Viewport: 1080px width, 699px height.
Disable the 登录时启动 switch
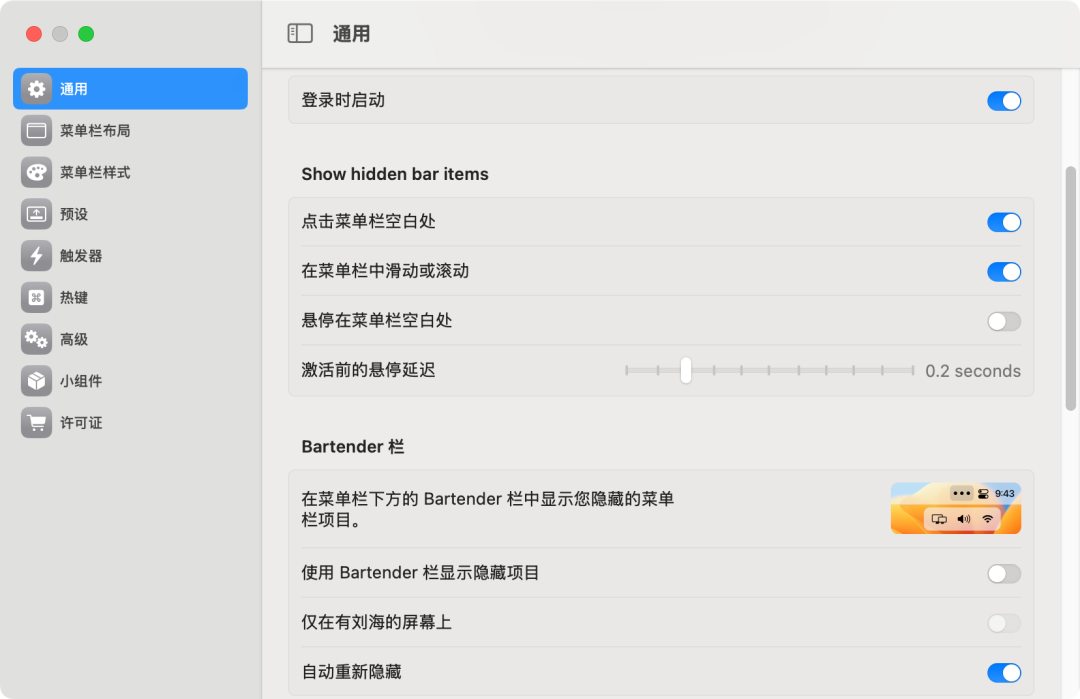pos(1004,101)
